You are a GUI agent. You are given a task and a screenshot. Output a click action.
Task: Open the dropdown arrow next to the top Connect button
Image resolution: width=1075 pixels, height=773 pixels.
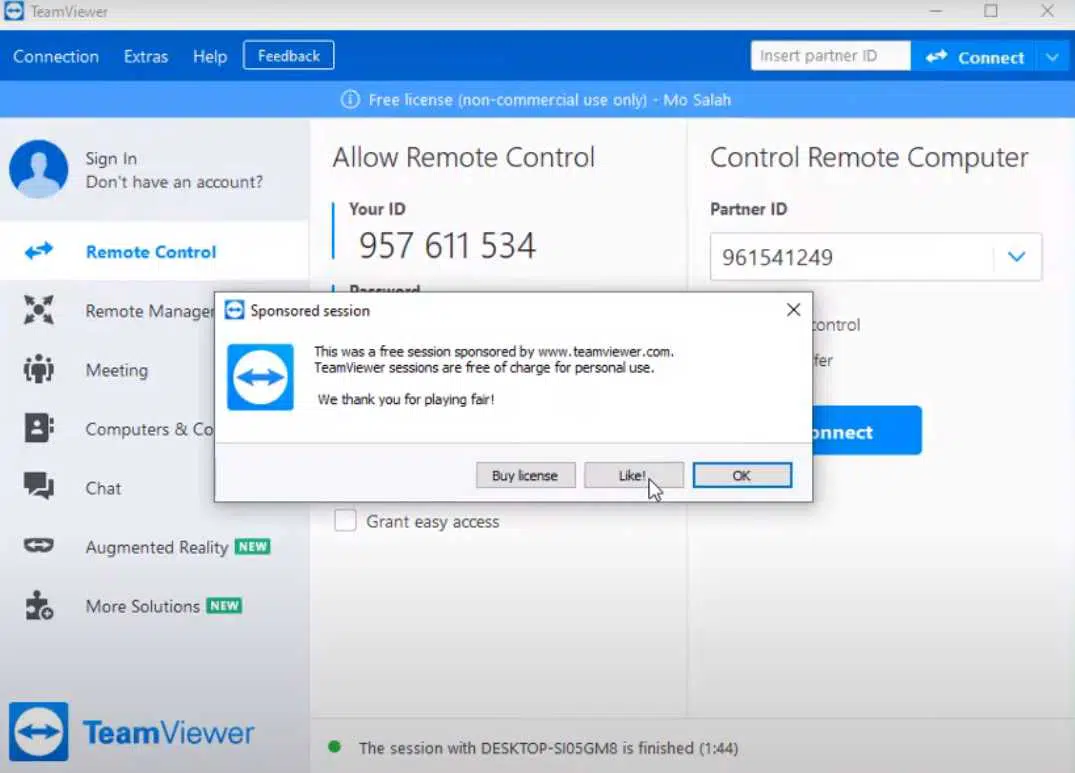tap(1053, 58)
